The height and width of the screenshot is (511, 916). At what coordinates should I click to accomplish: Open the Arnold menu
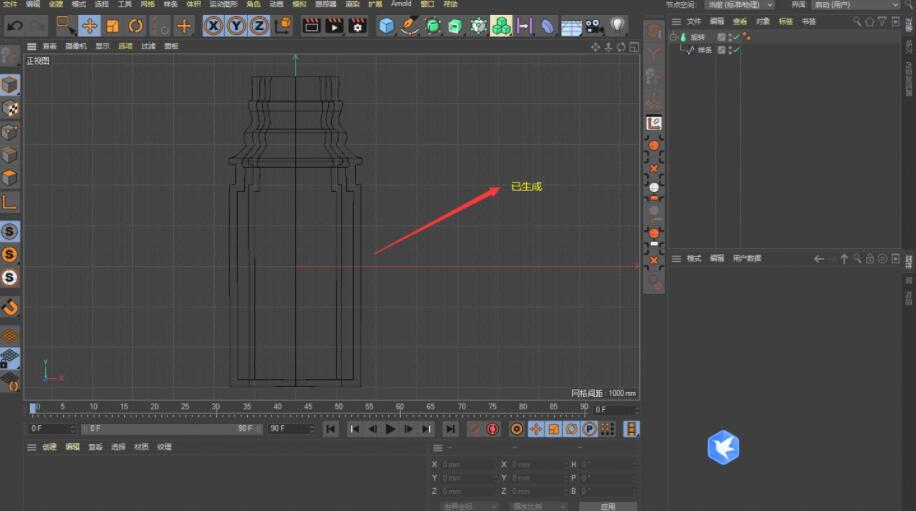pyautogui.click(x=401, y=4)
